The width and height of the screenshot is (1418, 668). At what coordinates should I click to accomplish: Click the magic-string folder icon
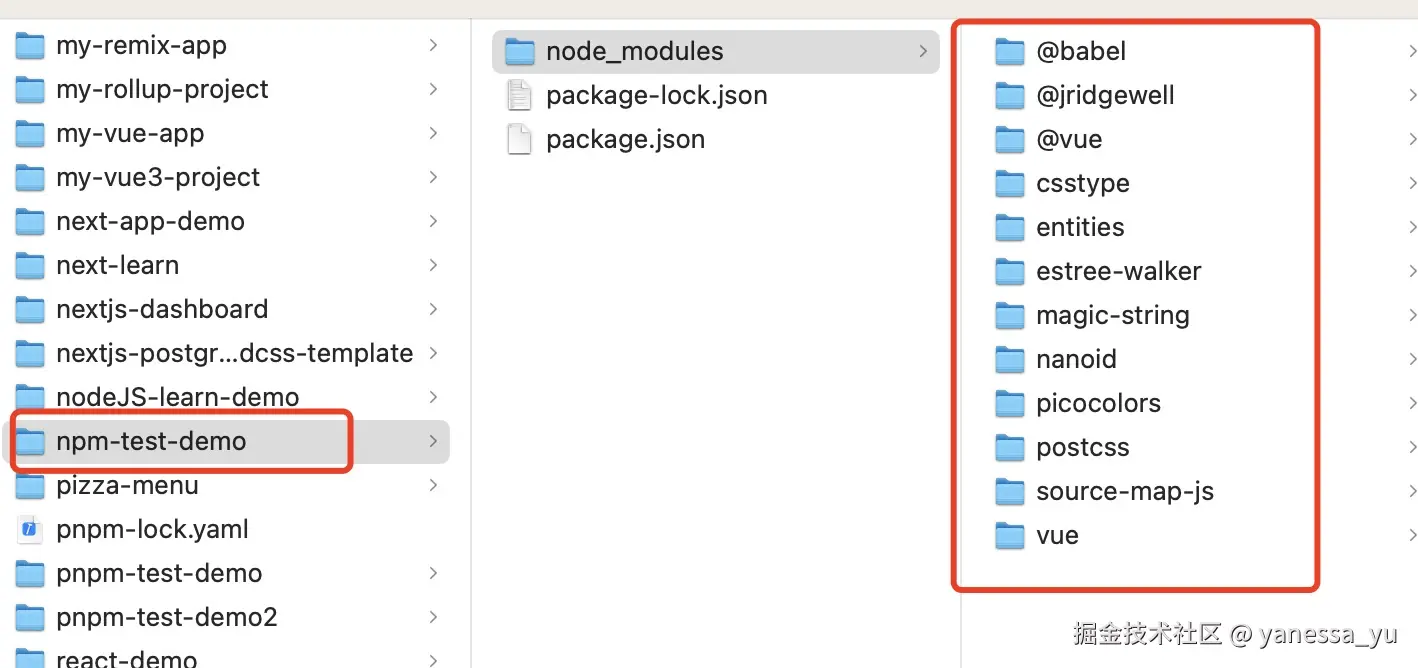[x=1010, y=315]
